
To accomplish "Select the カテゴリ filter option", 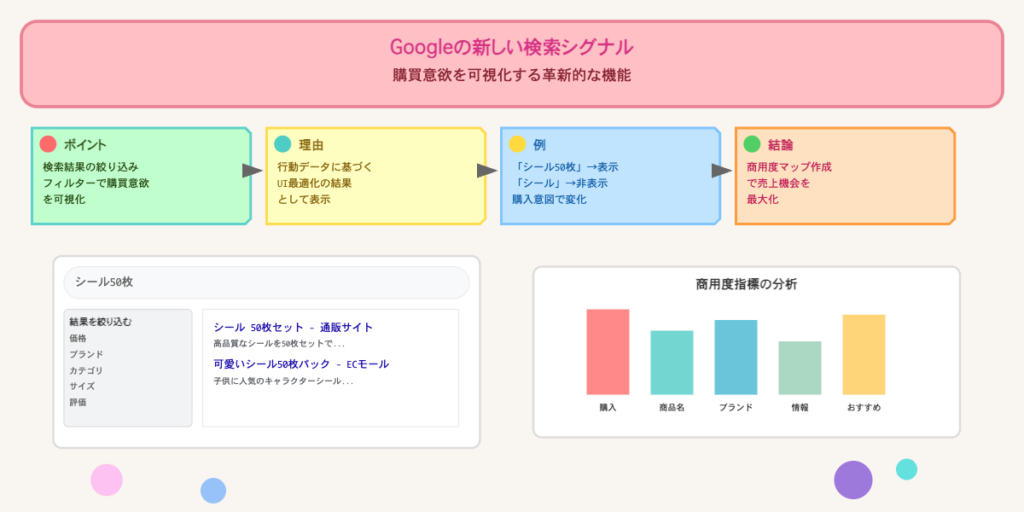I will click(x=86, y=370).
